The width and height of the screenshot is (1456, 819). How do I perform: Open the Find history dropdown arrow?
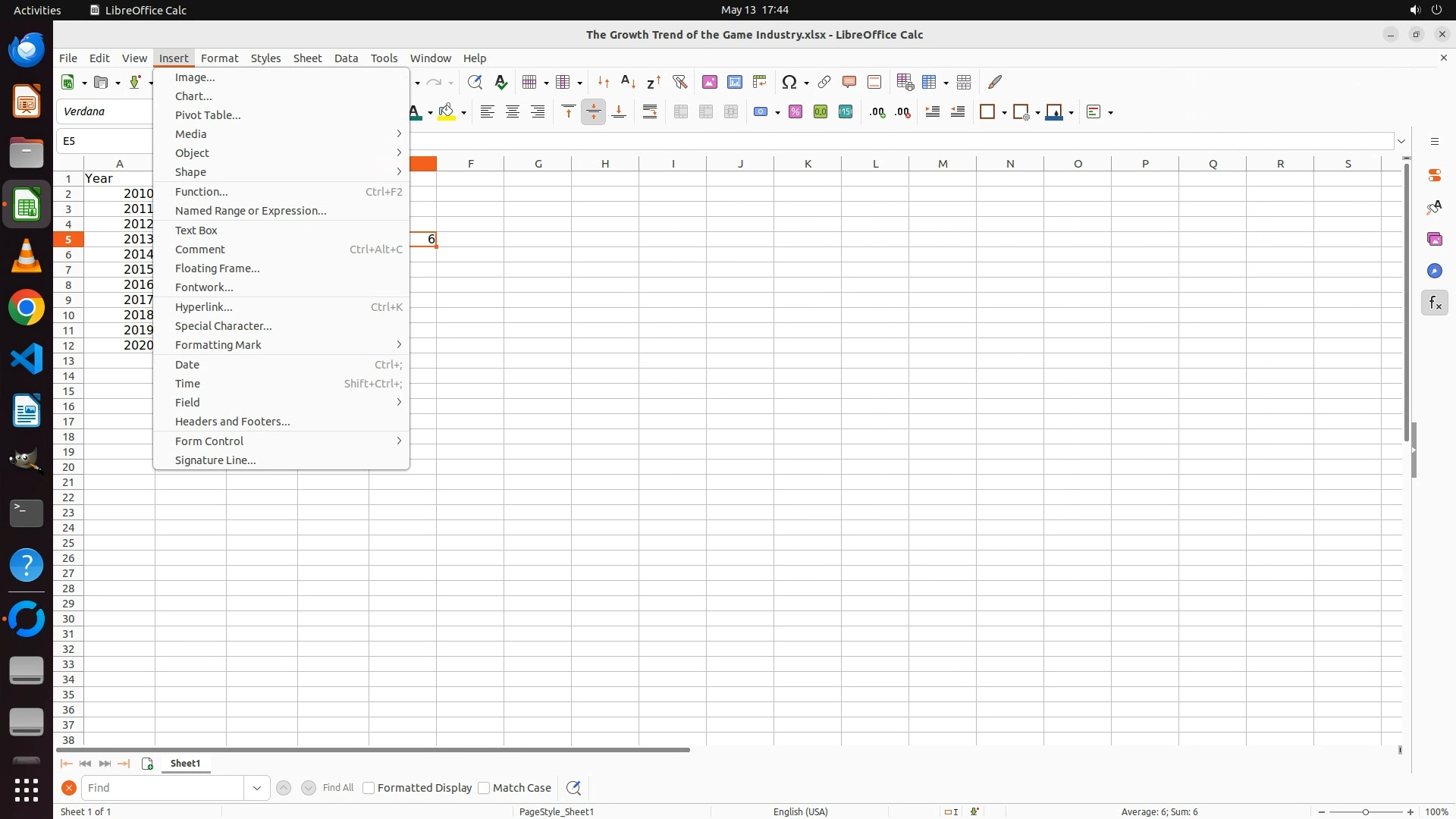(257, 788)
